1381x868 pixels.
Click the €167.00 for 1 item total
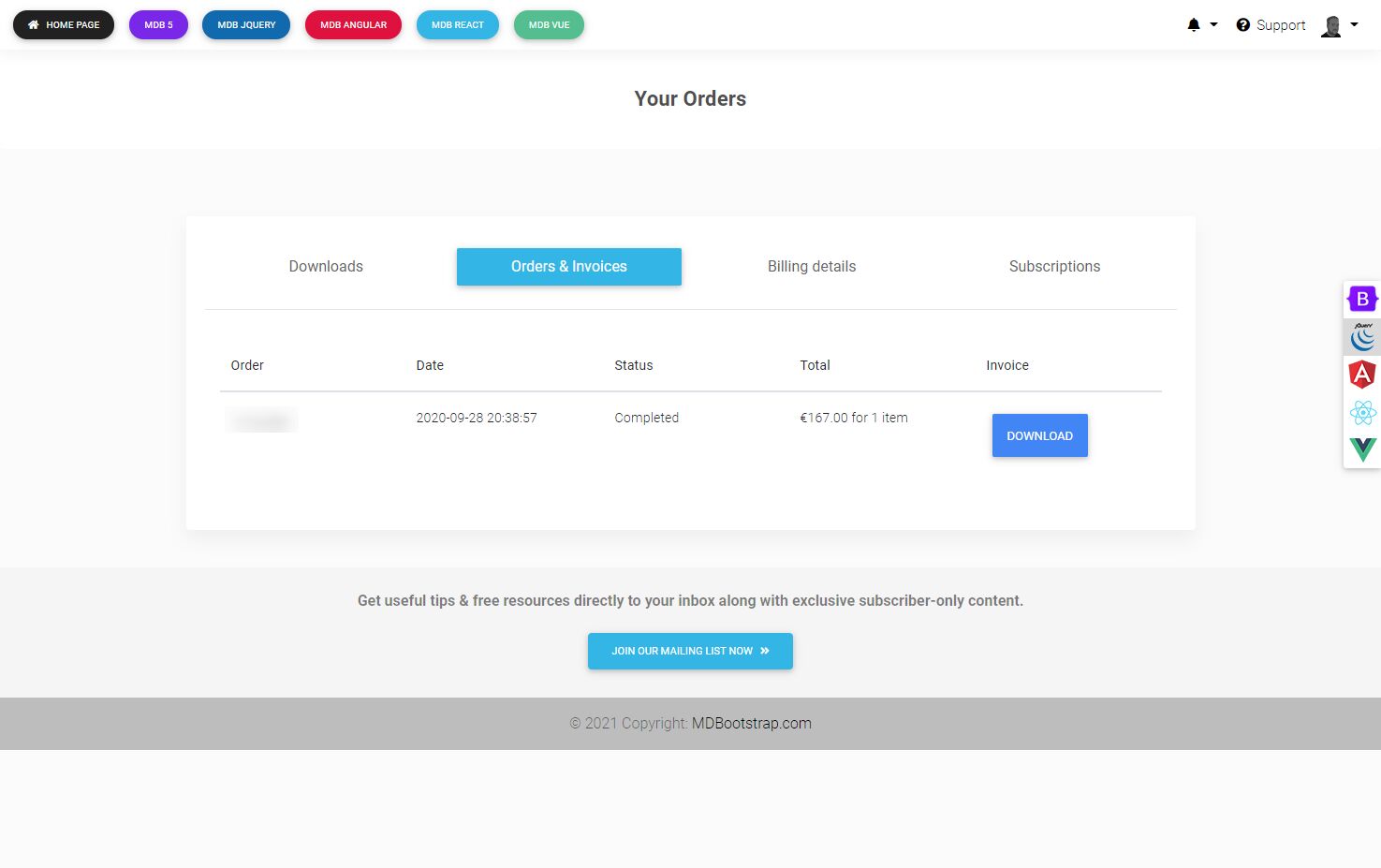pyautogui.click(x=854, y=418)
